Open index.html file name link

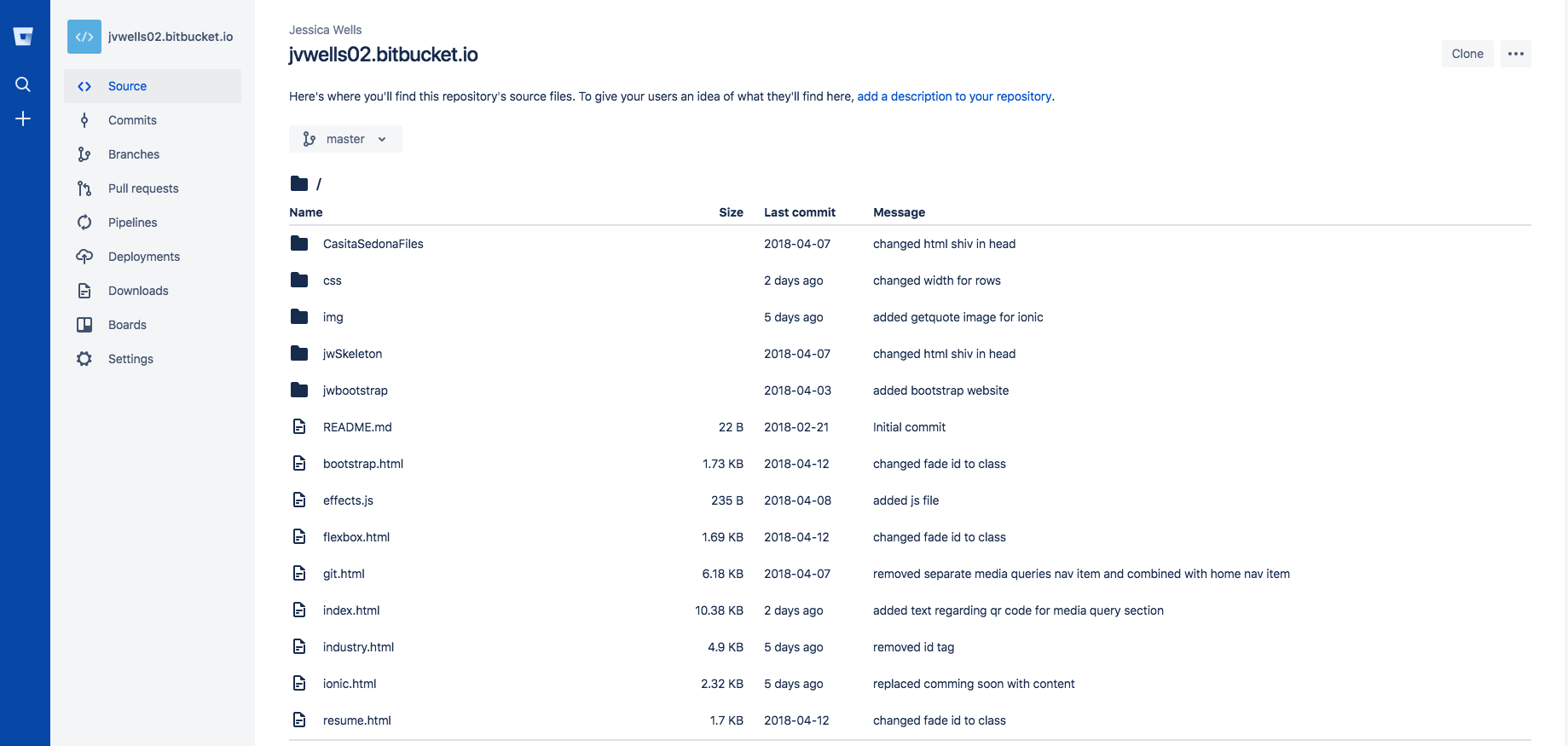(351, 610)
